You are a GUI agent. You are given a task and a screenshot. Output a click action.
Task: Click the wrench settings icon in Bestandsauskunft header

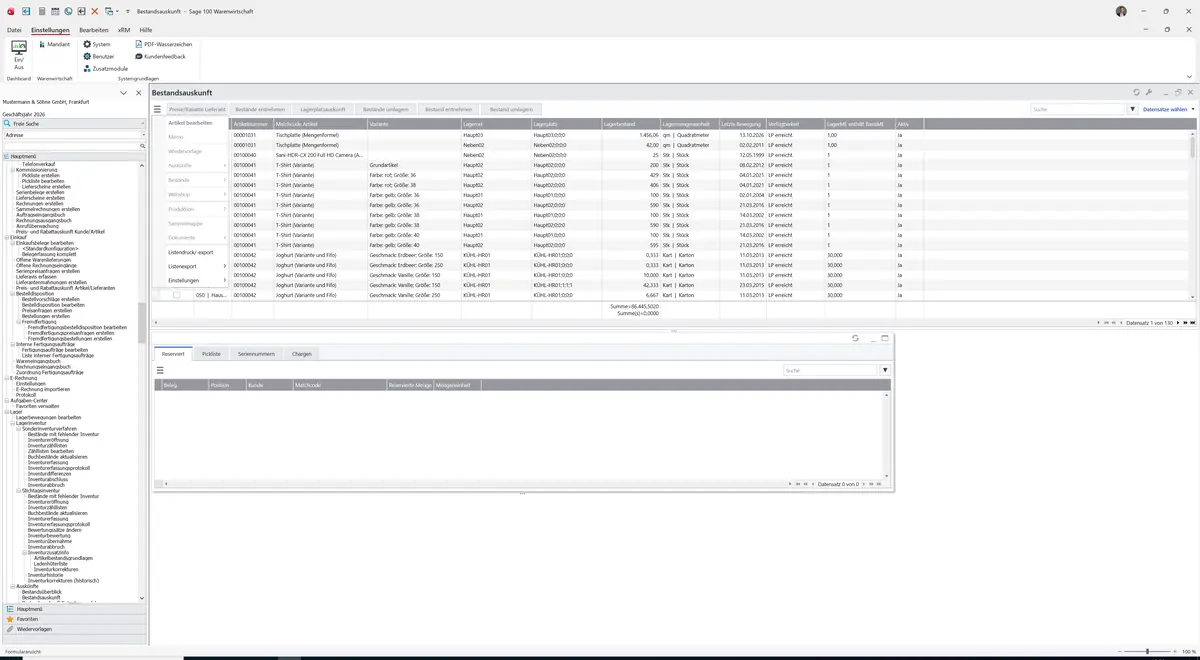point(1149,92)
